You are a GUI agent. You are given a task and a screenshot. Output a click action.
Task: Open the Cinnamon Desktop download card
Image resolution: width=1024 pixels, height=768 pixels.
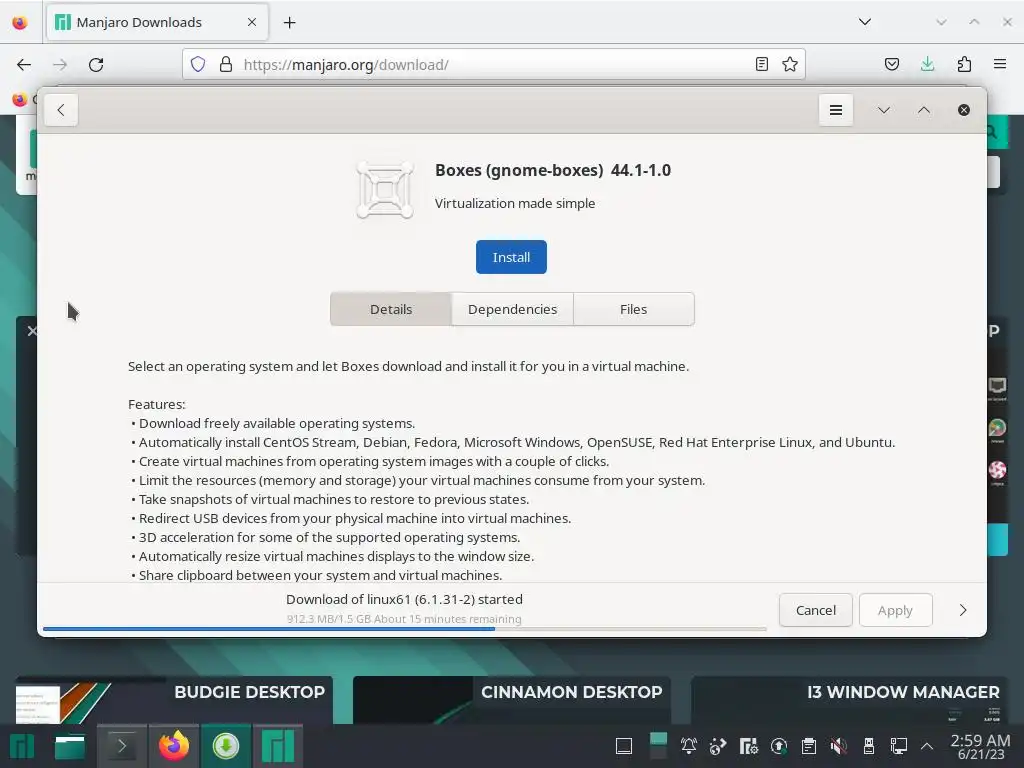[x=511, y=700]
